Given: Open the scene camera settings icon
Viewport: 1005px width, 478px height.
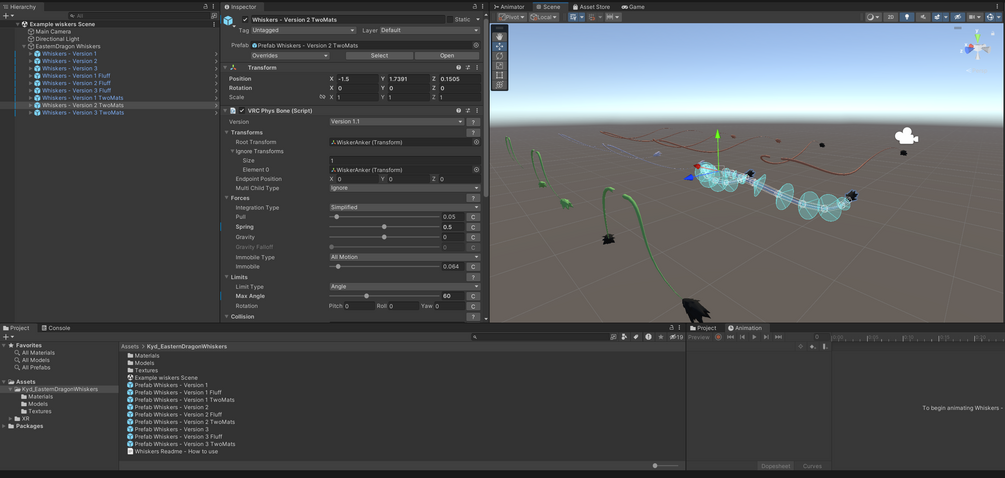Looking at the screenshot, I should (x=975, y=17).
